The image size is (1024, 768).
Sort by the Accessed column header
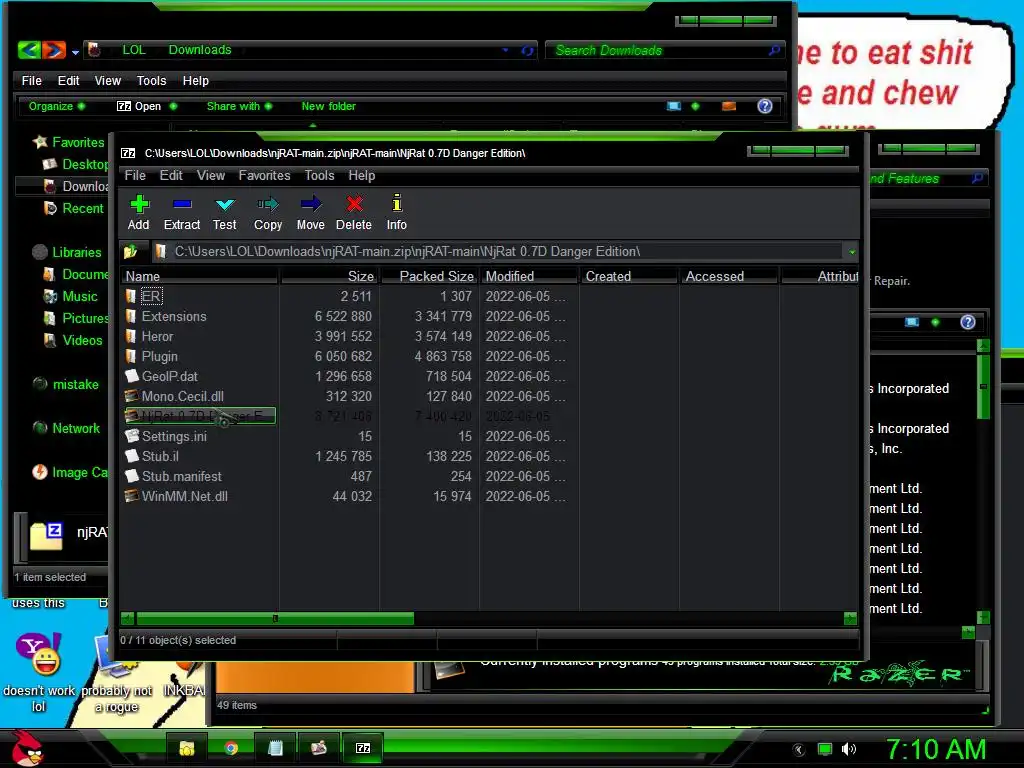[729, 276]
